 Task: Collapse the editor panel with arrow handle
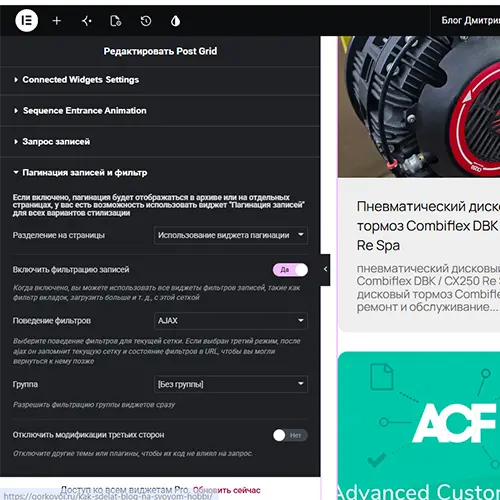tap(325, 269)
